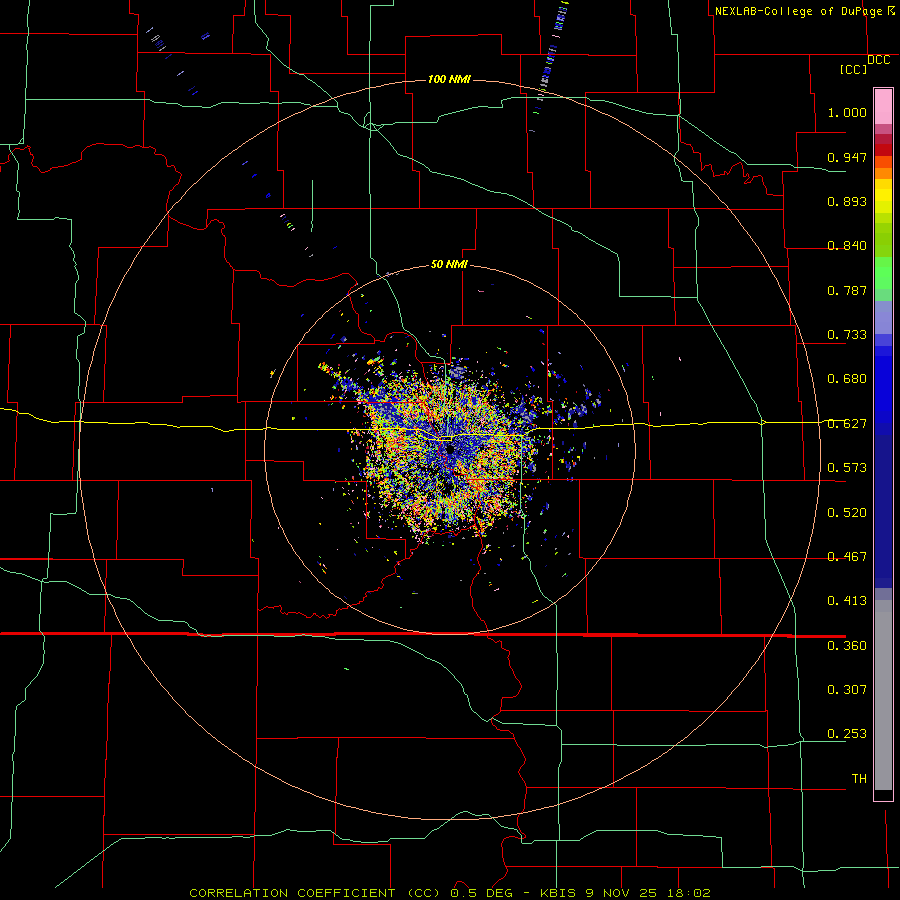This screenshot has height=900, width=900.
Task: Click the DCC label above color scale
Action: click(x=878, y=60)
